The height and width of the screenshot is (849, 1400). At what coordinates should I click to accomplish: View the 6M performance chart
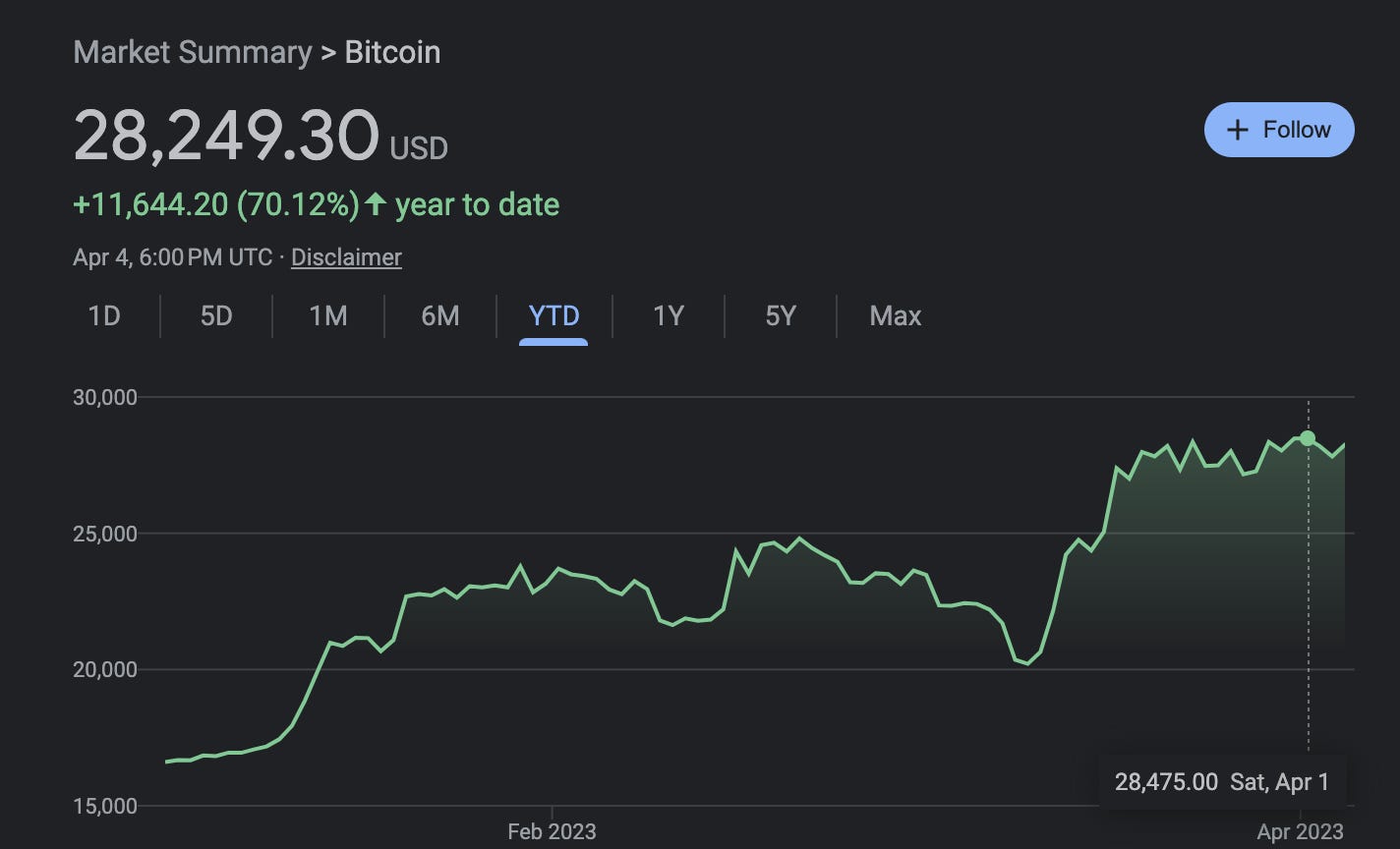(441, 315)
